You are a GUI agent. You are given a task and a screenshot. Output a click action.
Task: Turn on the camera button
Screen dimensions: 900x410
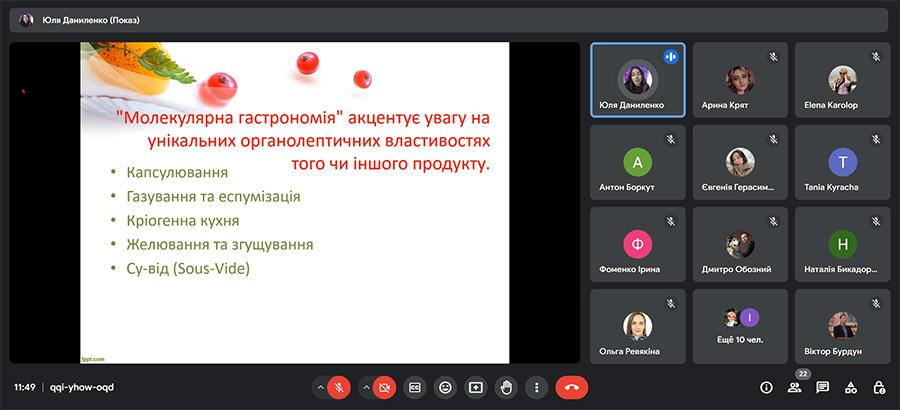(x=384, y=388)
